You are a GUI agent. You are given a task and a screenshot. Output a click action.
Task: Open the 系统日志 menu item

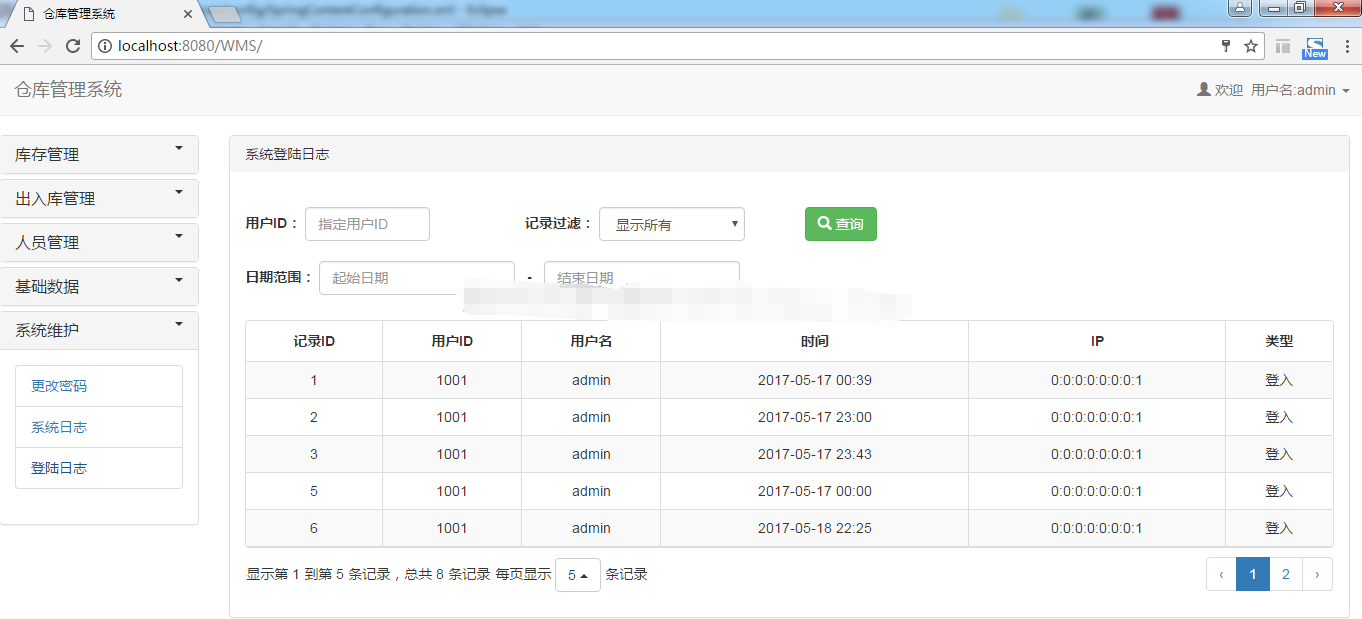(99, 427)
